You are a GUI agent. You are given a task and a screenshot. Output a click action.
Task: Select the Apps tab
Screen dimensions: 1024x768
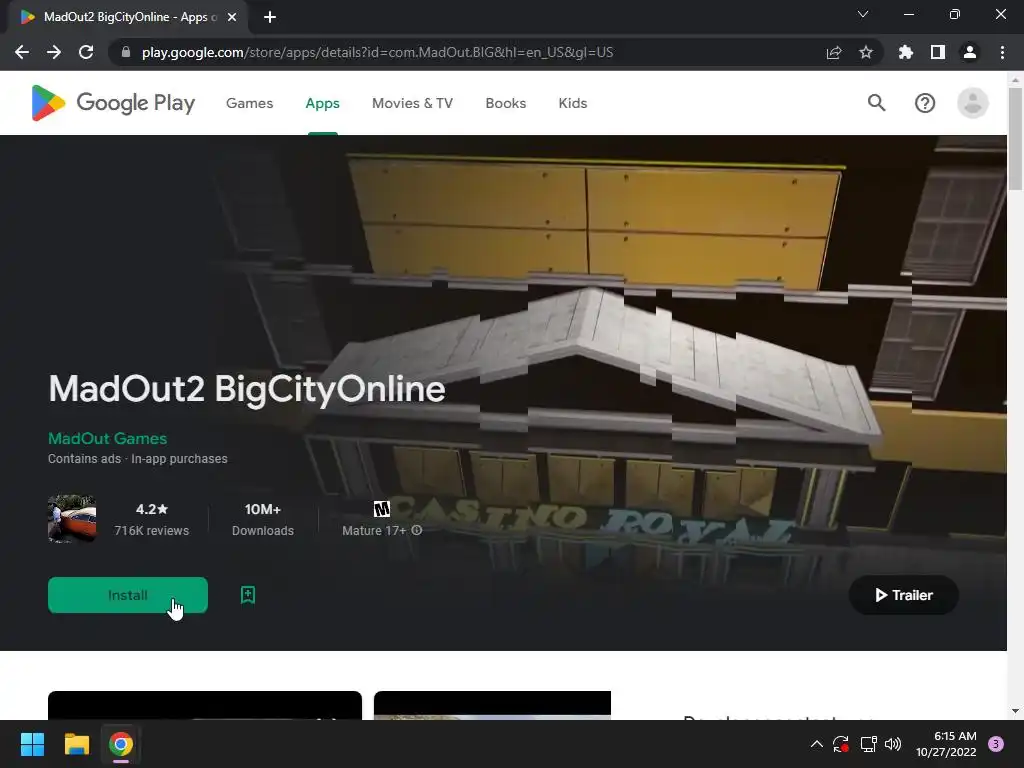pos(323,103)
